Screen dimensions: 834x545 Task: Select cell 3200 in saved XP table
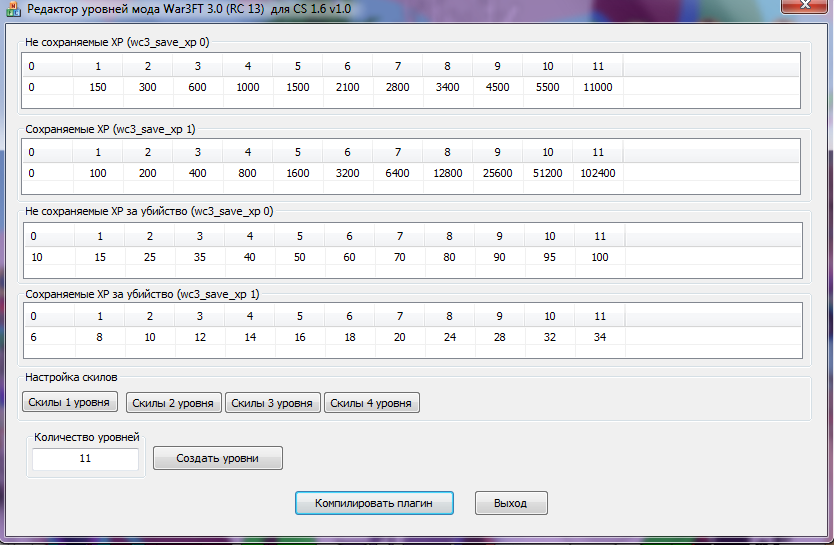[x=347, y=173]
